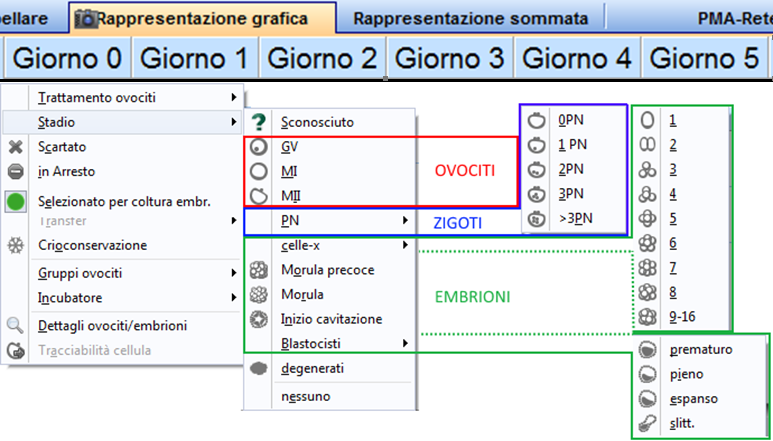Click the Inizio cavitazione icon
This screenshot has width=773, height=441.
259,319
